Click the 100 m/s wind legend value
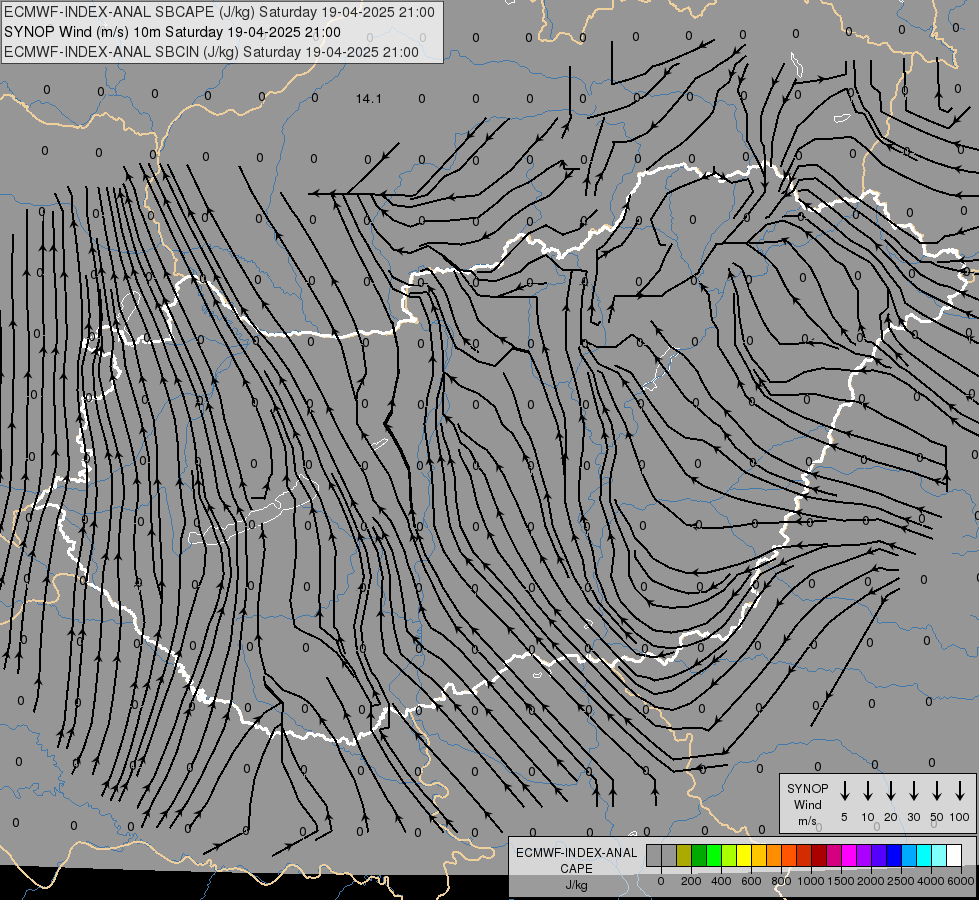 click(960, 817)
